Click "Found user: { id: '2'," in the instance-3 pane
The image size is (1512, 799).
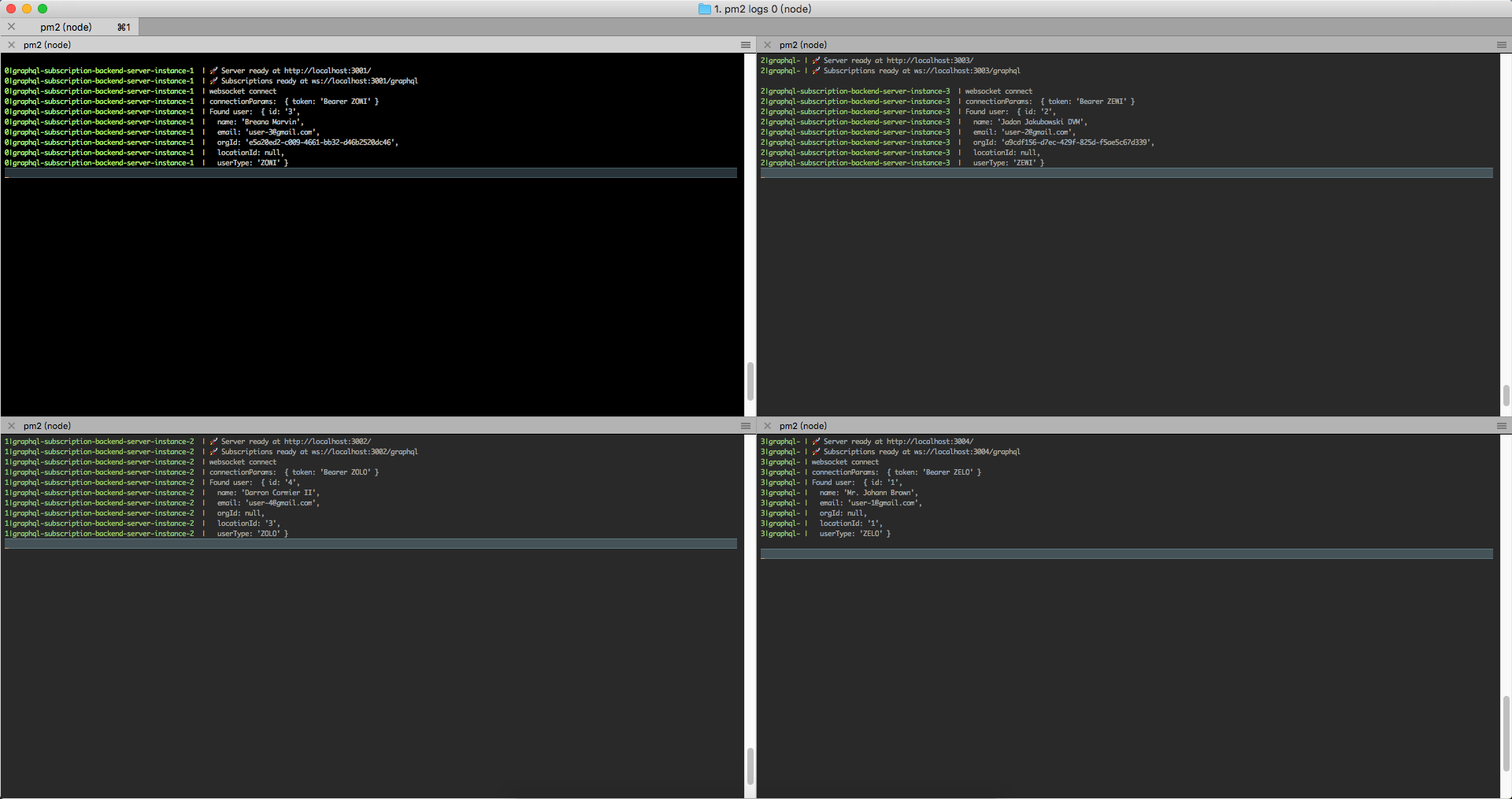click(1010, 112)
